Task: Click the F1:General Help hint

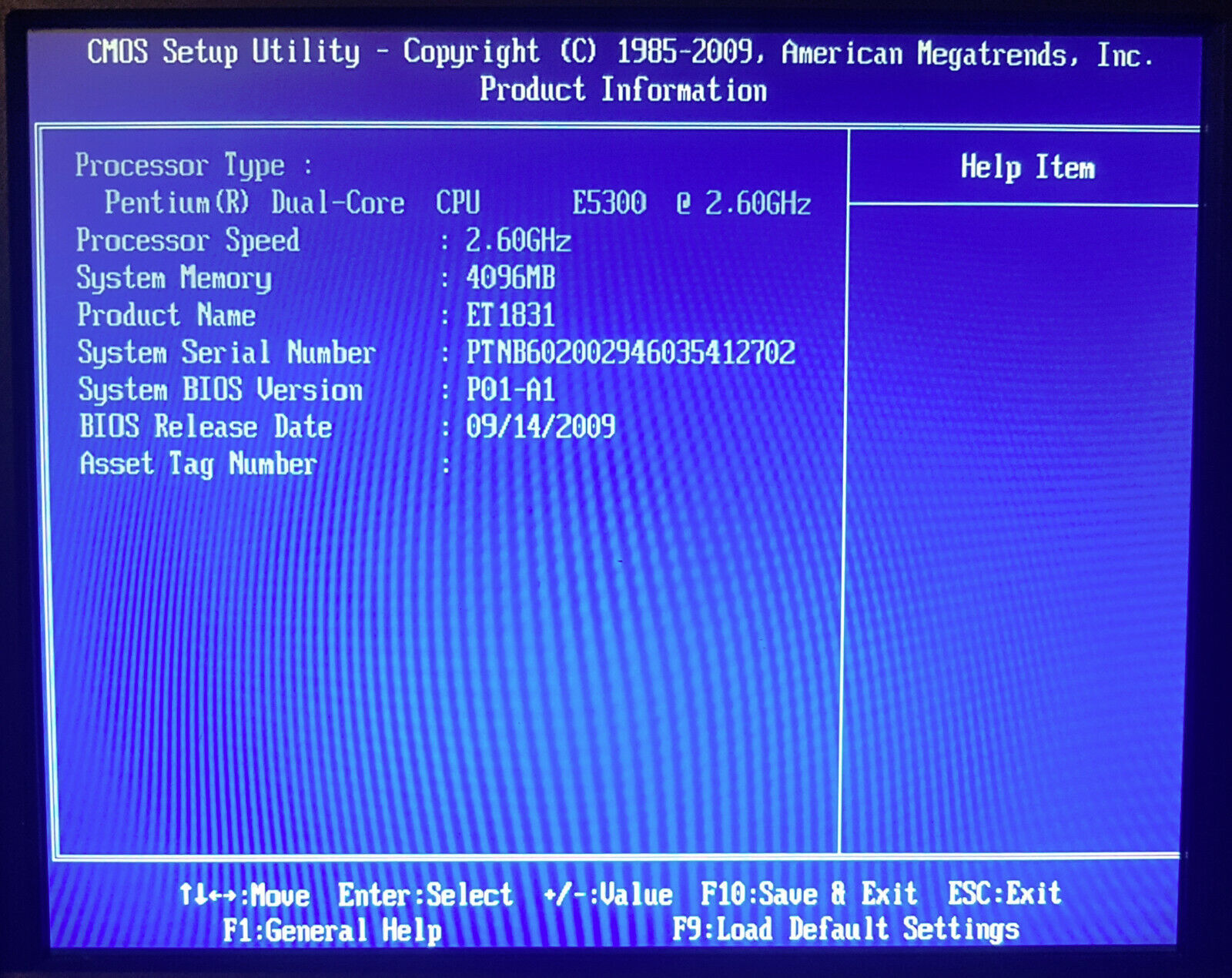Action: 333,931
